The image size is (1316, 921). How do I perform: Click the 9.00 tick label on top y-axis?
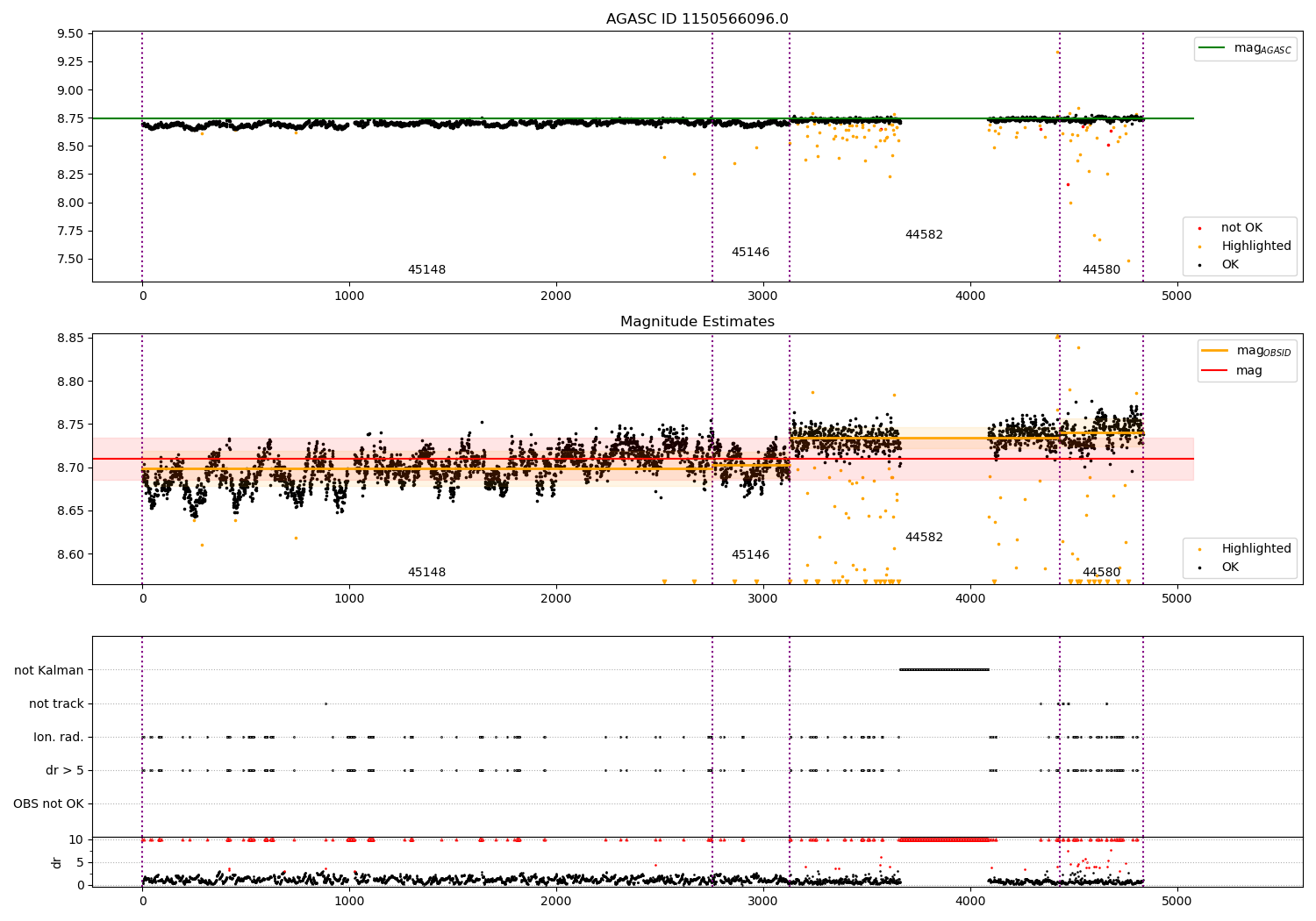pos(69,90)
